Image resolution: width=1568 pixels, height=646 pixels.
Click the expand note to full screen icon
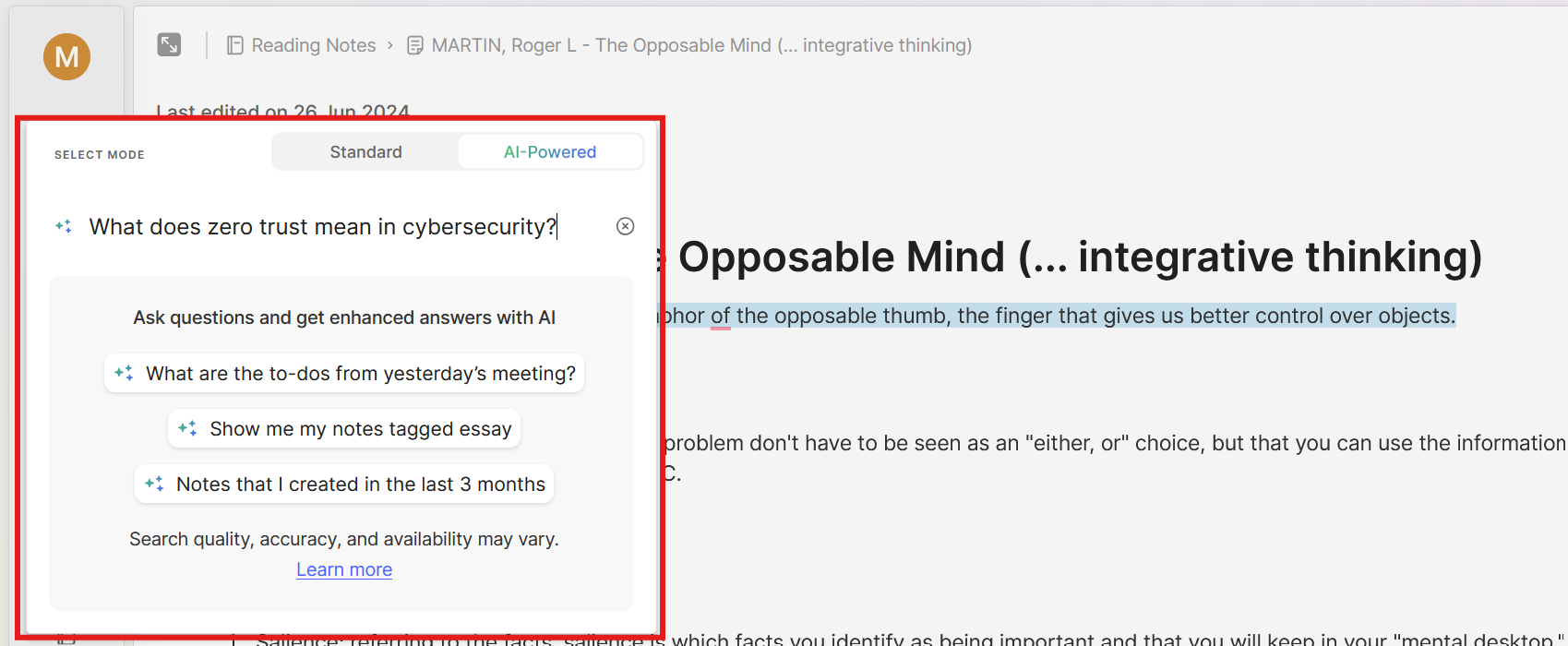tap(169, 44)
